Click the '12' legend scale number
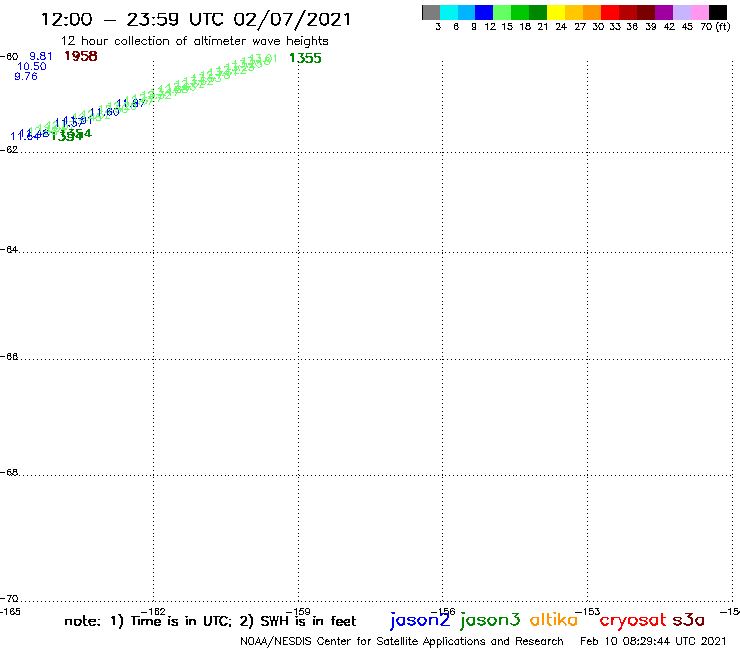Screen dimensions: 740x650 tap(490, 27)
